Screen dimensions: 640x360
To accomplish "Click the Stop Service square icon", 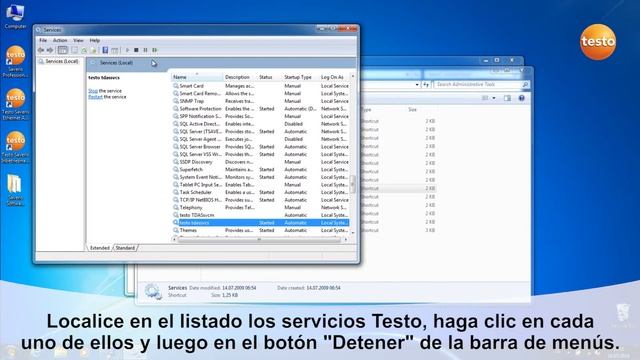I will 136,50.
